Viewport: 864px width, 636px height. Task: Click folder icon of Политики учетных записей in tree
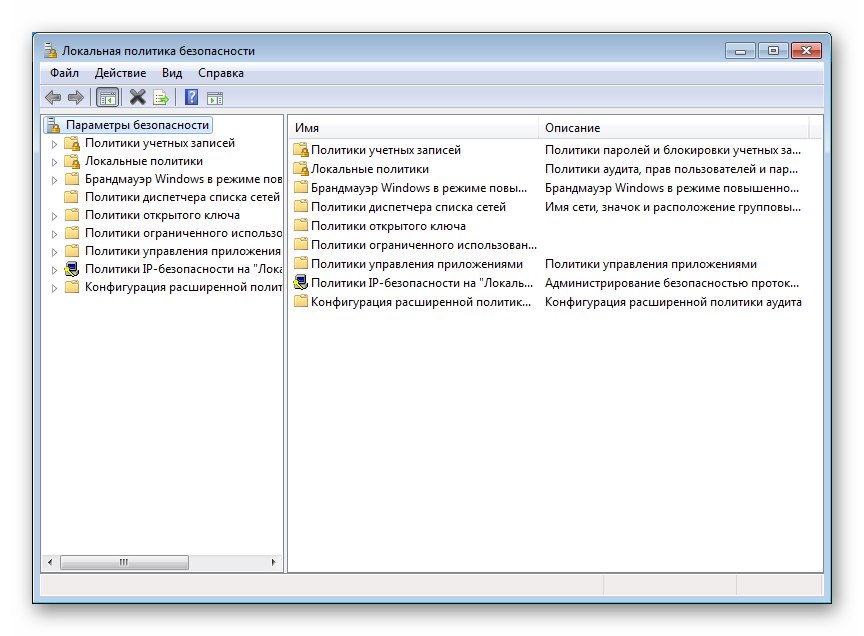point(72,143)
